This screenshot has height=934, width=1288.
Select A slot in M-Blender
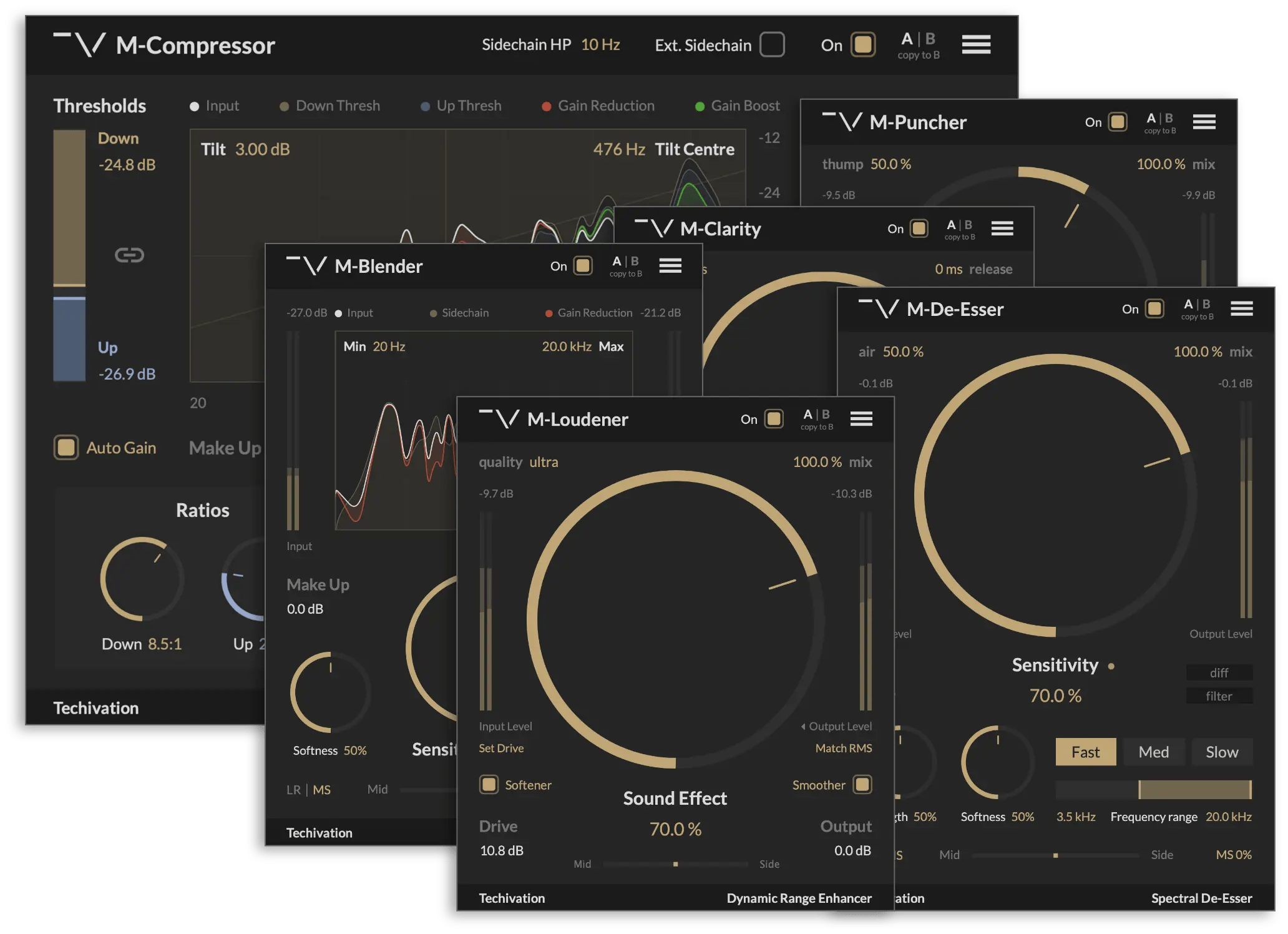click(x=617, y=261)
